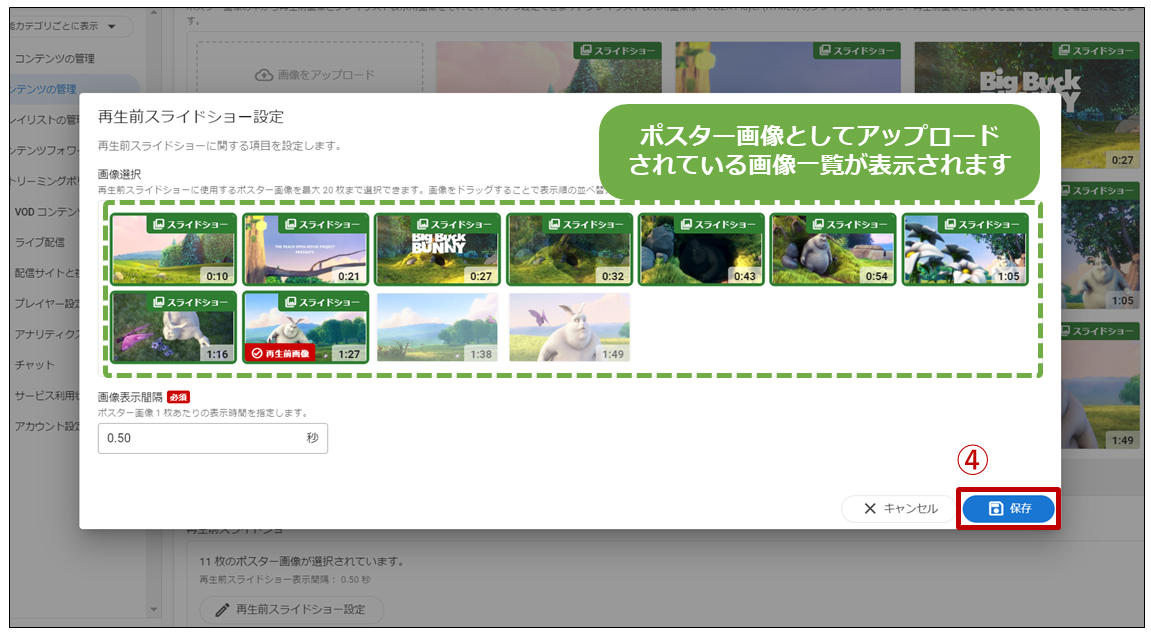Open プレイヤー設定 in the background sidebar
The image size is (1151, 636).
[46, 303]
